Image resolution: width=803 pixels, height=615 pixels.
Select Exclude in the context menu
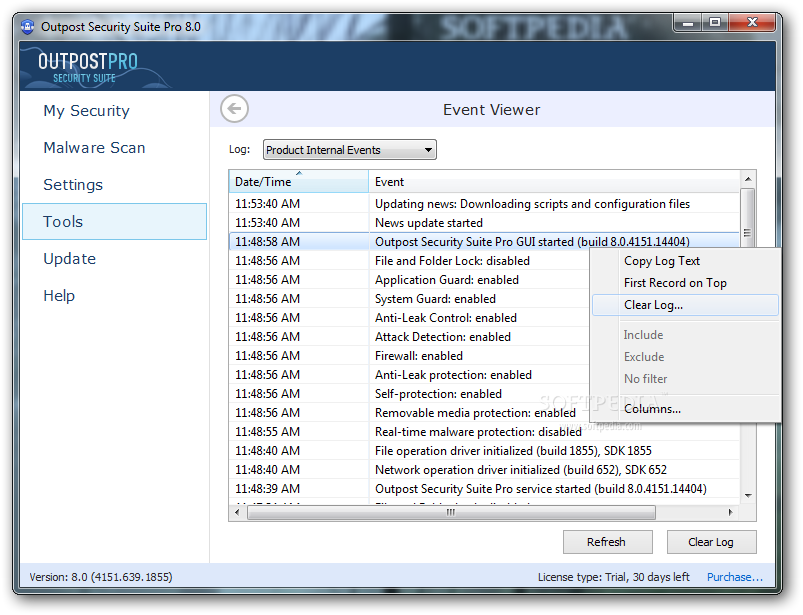click(685, 356)
